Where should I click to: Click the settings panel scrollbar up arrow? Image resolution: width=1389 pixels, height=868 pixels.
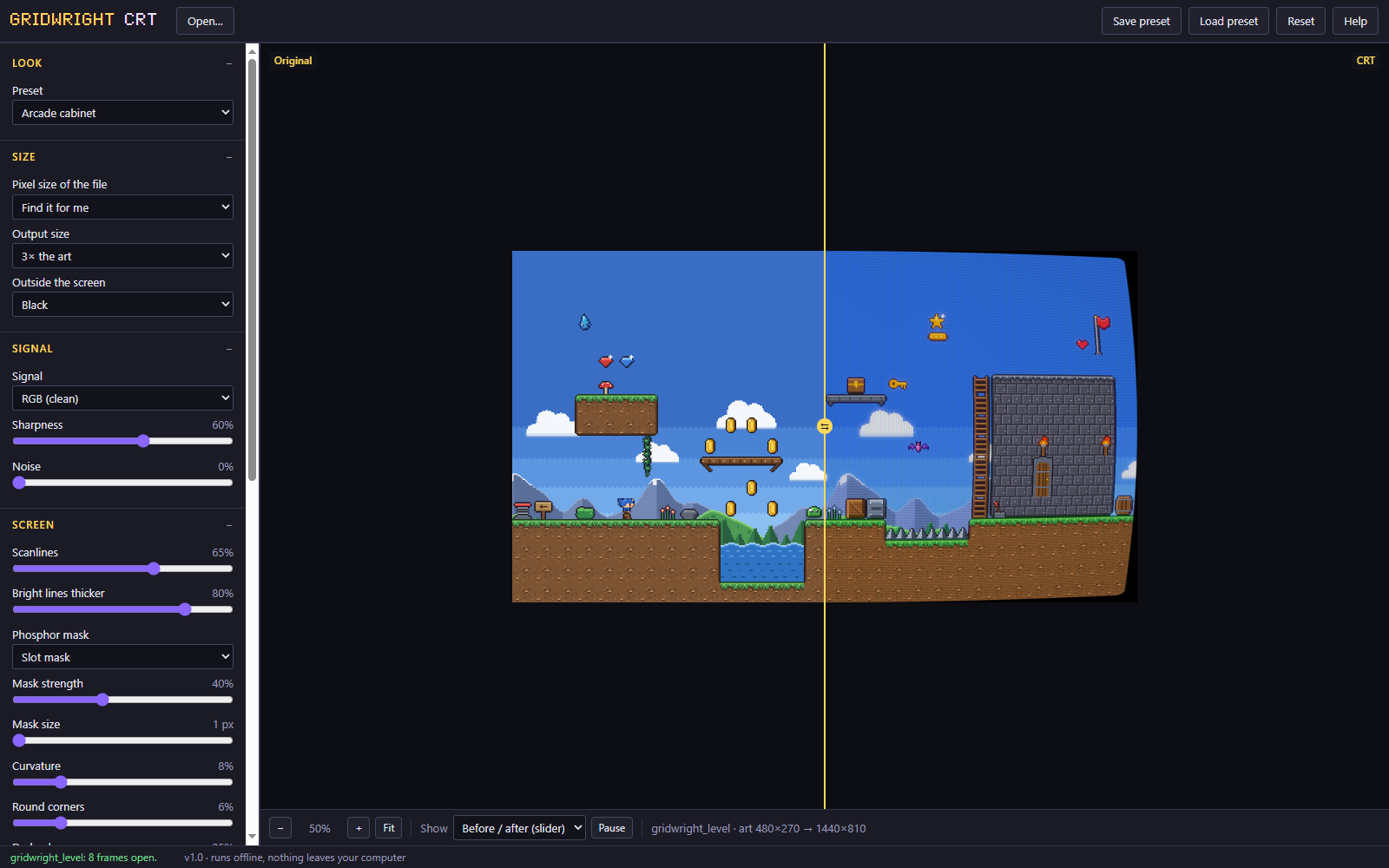pyautogui.click(x=253, y=50)
